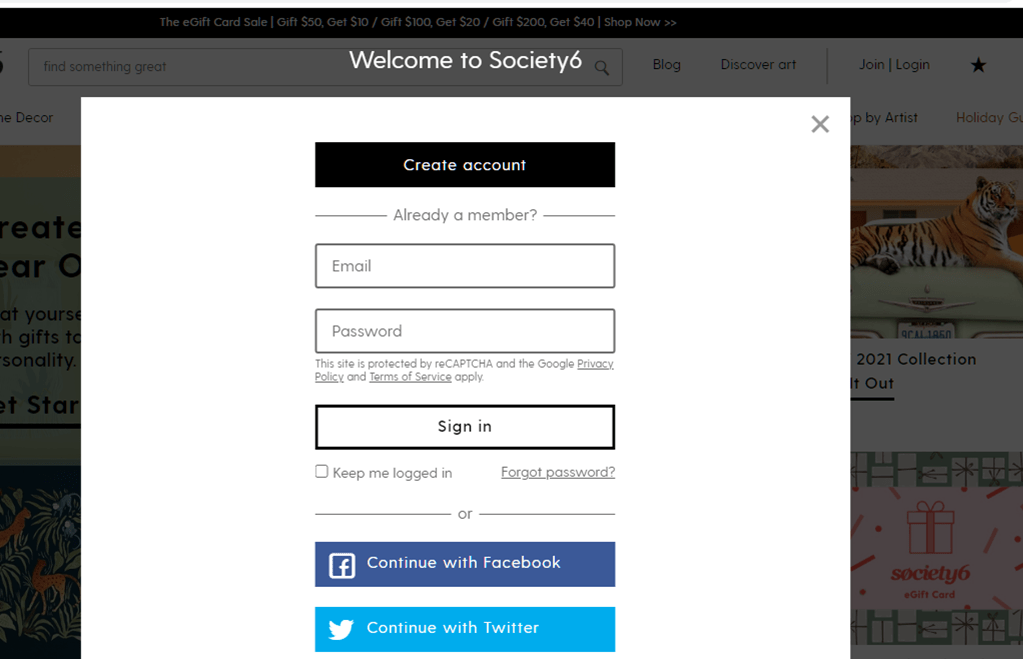Click the star favorites icon in the header
This screenshot has width=1023, height=659.
pyautogui.click(x=978, y=65)
